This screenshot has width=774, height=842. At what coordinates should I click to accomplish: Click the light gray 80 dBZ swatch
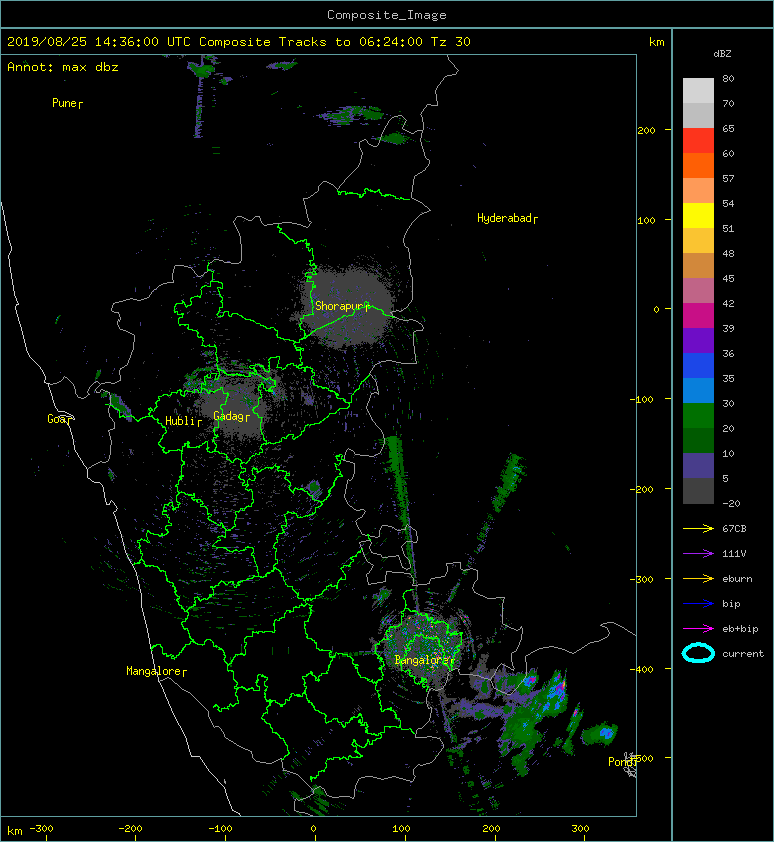tap(698, 91)
